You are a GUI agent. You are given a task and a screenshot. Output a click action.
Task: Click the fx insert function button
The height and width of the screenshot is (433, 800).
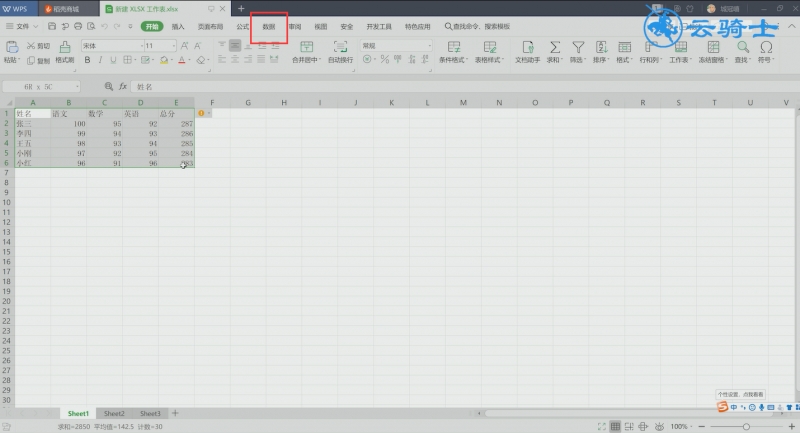point(123,87)
